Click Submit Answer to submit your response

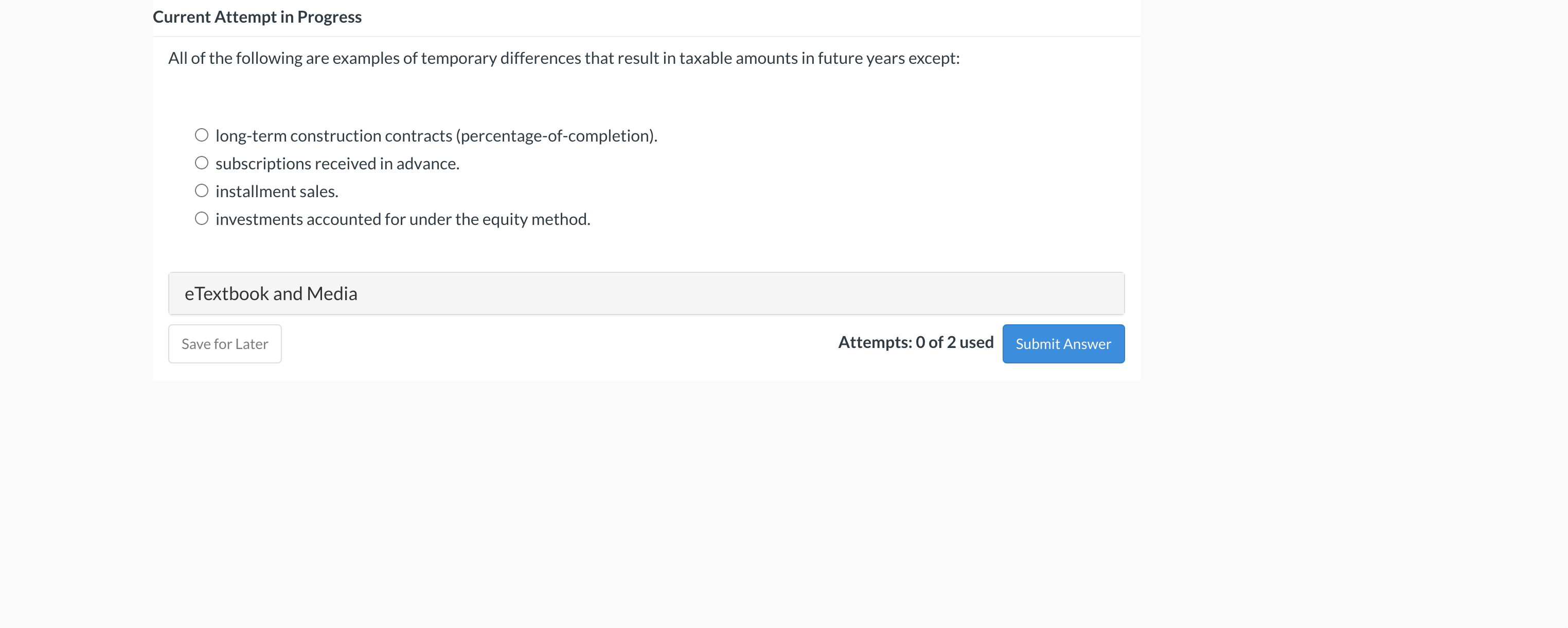(1063, 343)
